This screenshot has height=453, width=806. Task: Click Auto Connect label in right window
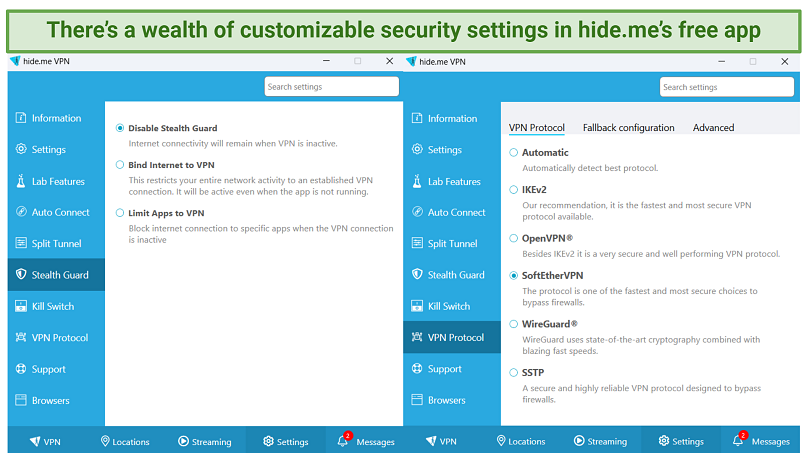pos(456,212)
